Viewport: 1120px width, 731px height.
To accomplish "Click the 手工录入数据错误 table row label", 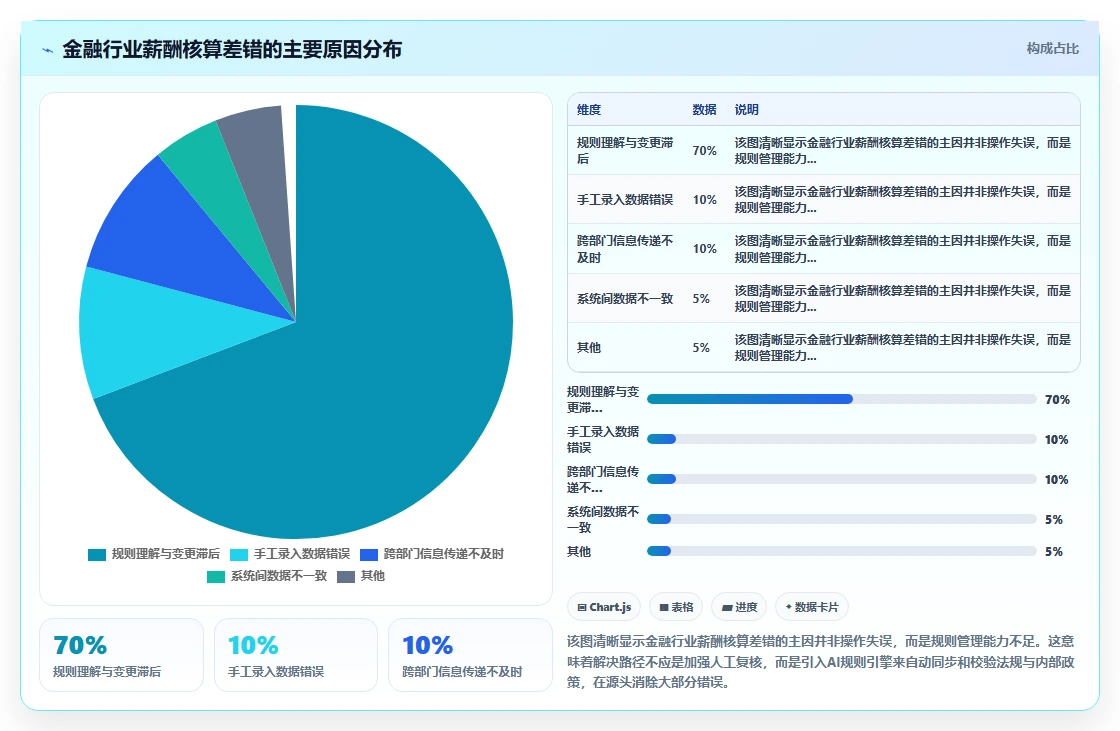I will [x=625, y=199].
